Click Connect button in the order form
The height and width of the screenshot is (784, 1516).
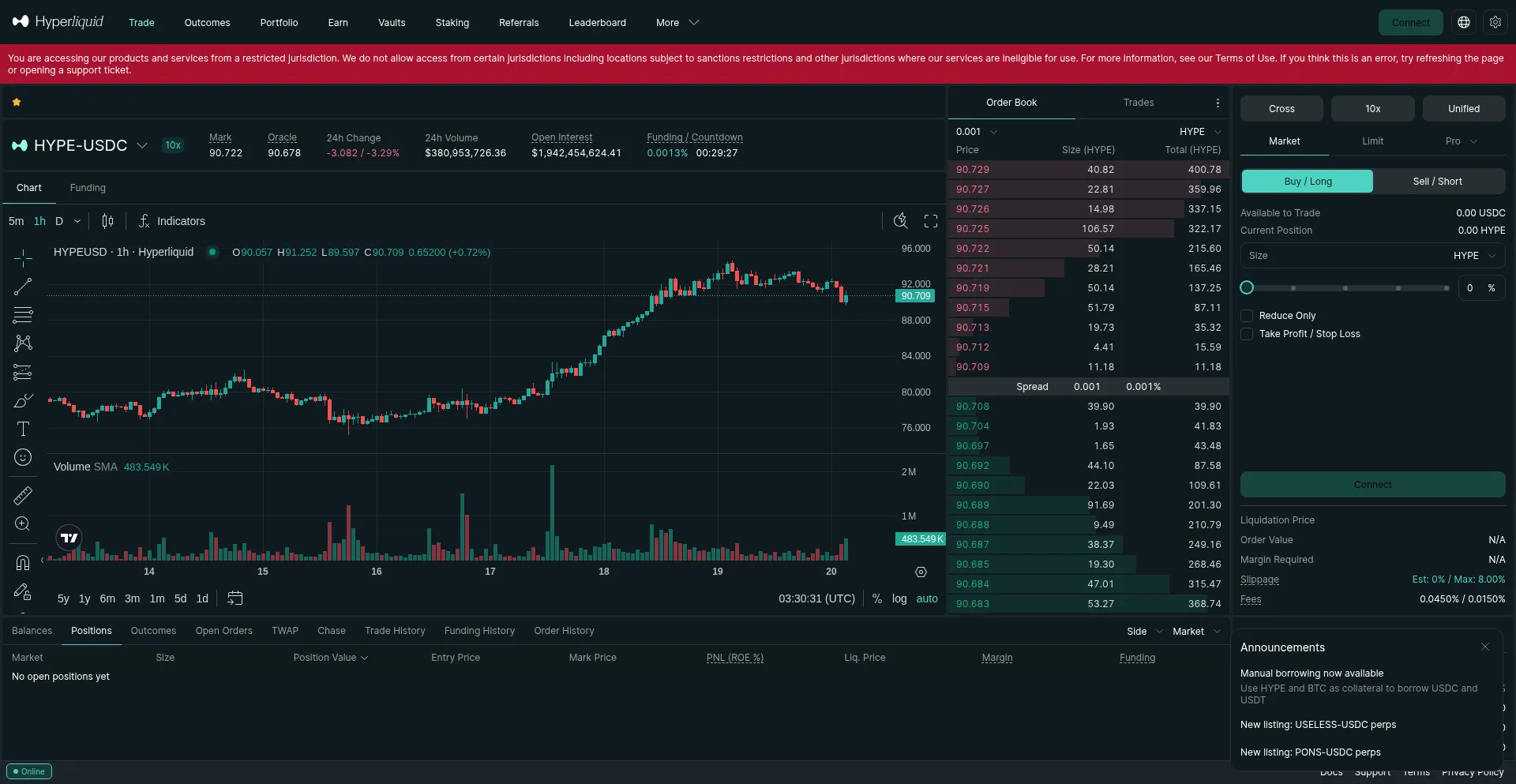point(1372,485)
